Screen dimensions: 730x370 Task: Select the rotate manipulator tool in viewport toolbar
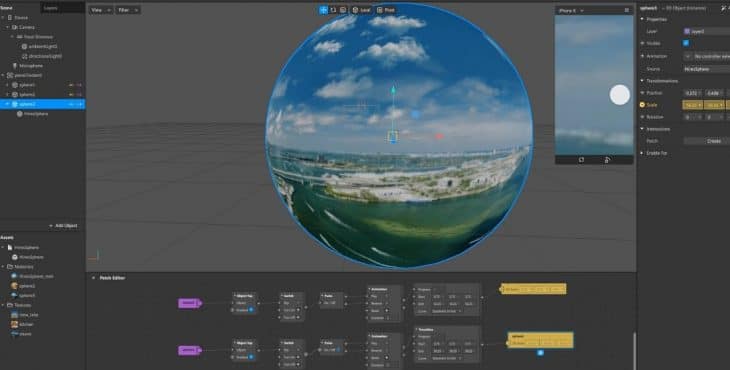[x=333, y=10]
